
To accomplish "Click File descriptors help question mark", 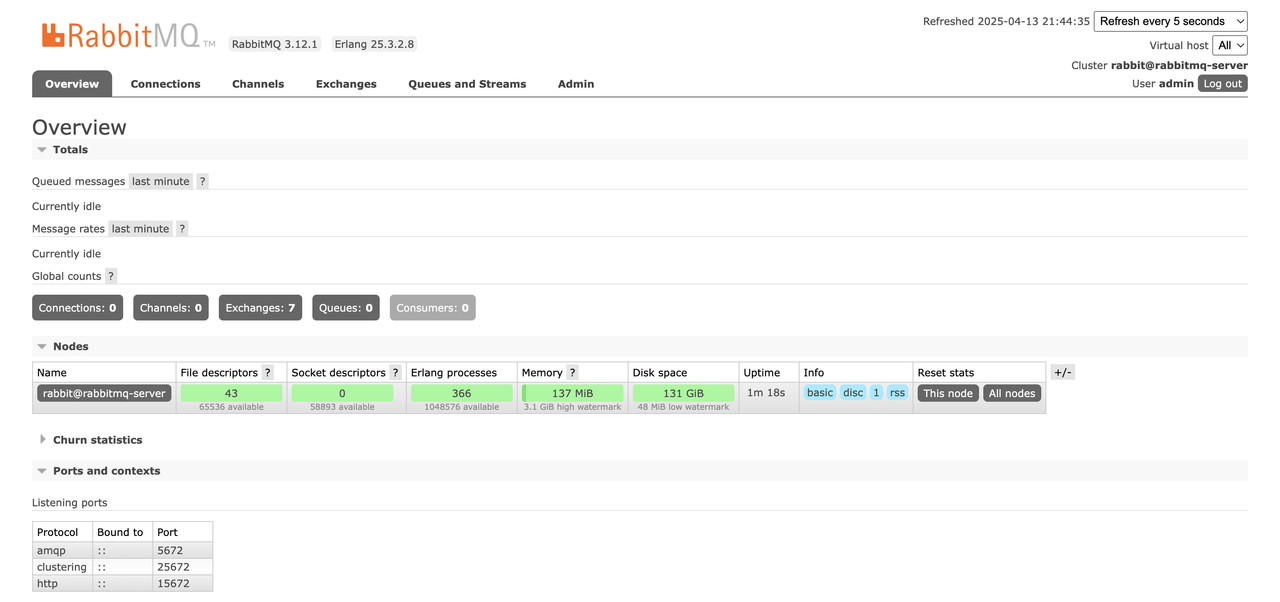I will tap(267, 373).
